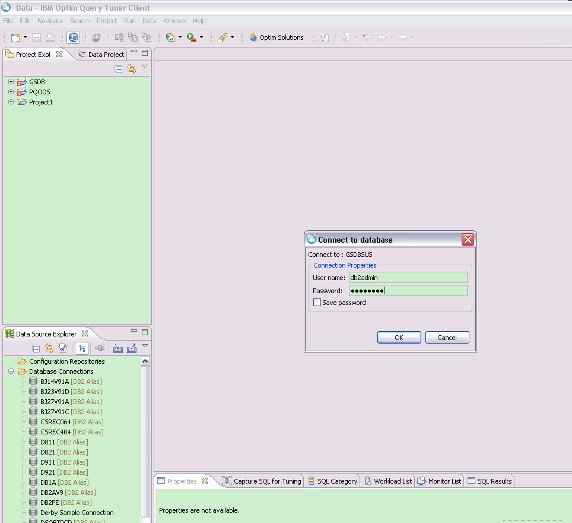Viewport: 572px width, 523px height.
Task: Minimize the Data Source Explorer panel
Action: click(134, 331)
